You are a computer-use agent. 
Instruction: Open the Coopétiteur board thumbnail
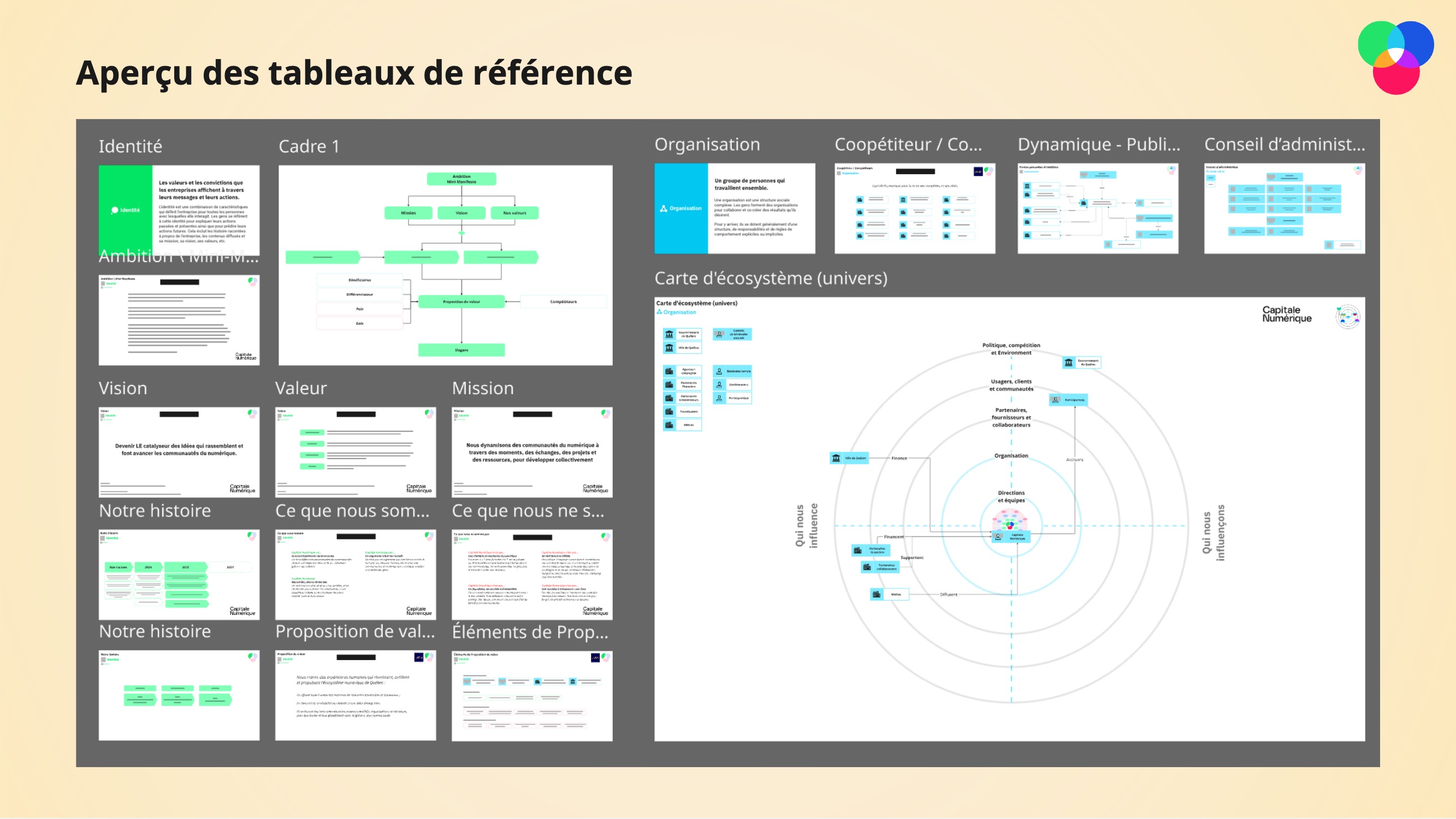point(915,209)
